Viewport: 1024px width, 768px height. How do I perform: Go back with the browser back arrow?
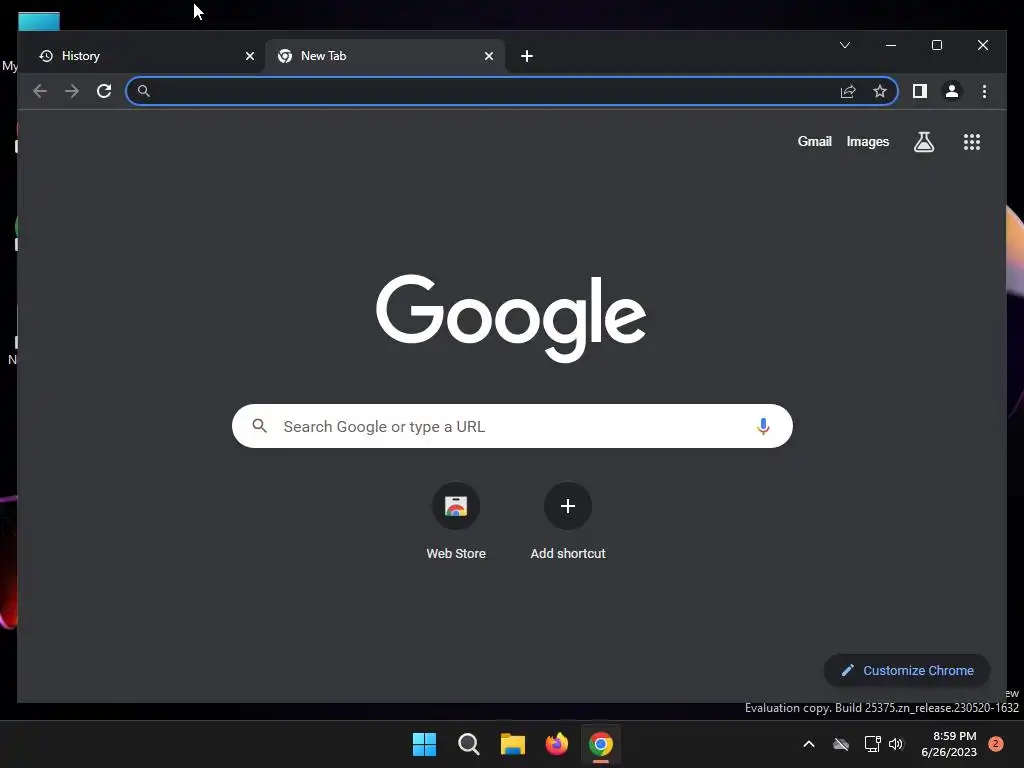click(x=40, y=91)
